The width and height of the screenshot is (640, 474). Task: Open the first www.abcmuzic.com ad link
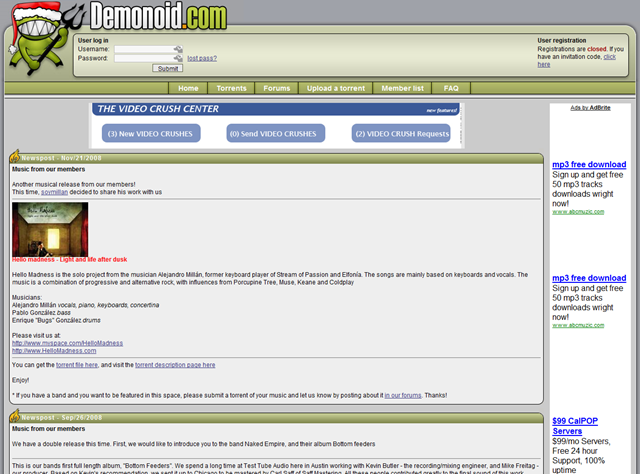coord(578,211)
